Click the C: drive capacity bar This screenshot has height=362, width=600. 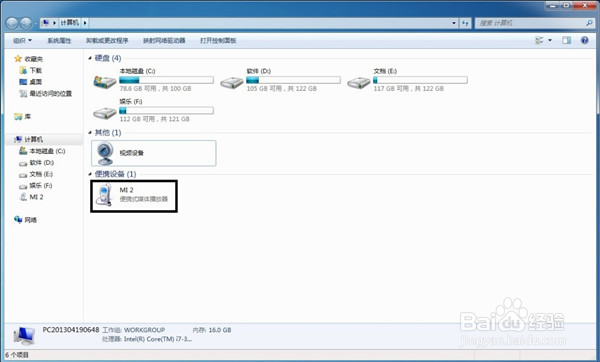click(x=166, y=80)
